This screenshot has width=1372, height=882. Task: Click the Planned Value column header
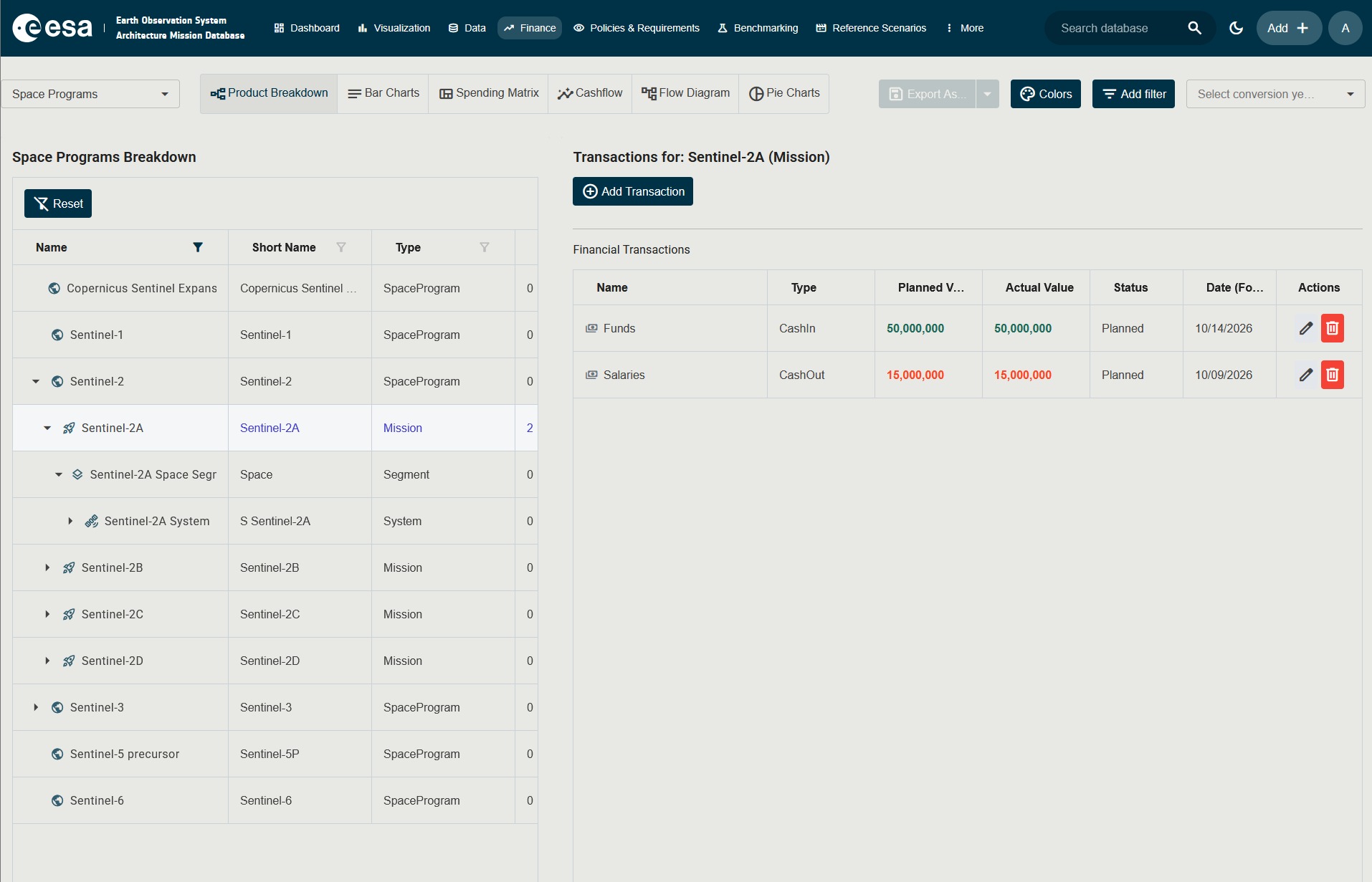click(x=929, y=287)
